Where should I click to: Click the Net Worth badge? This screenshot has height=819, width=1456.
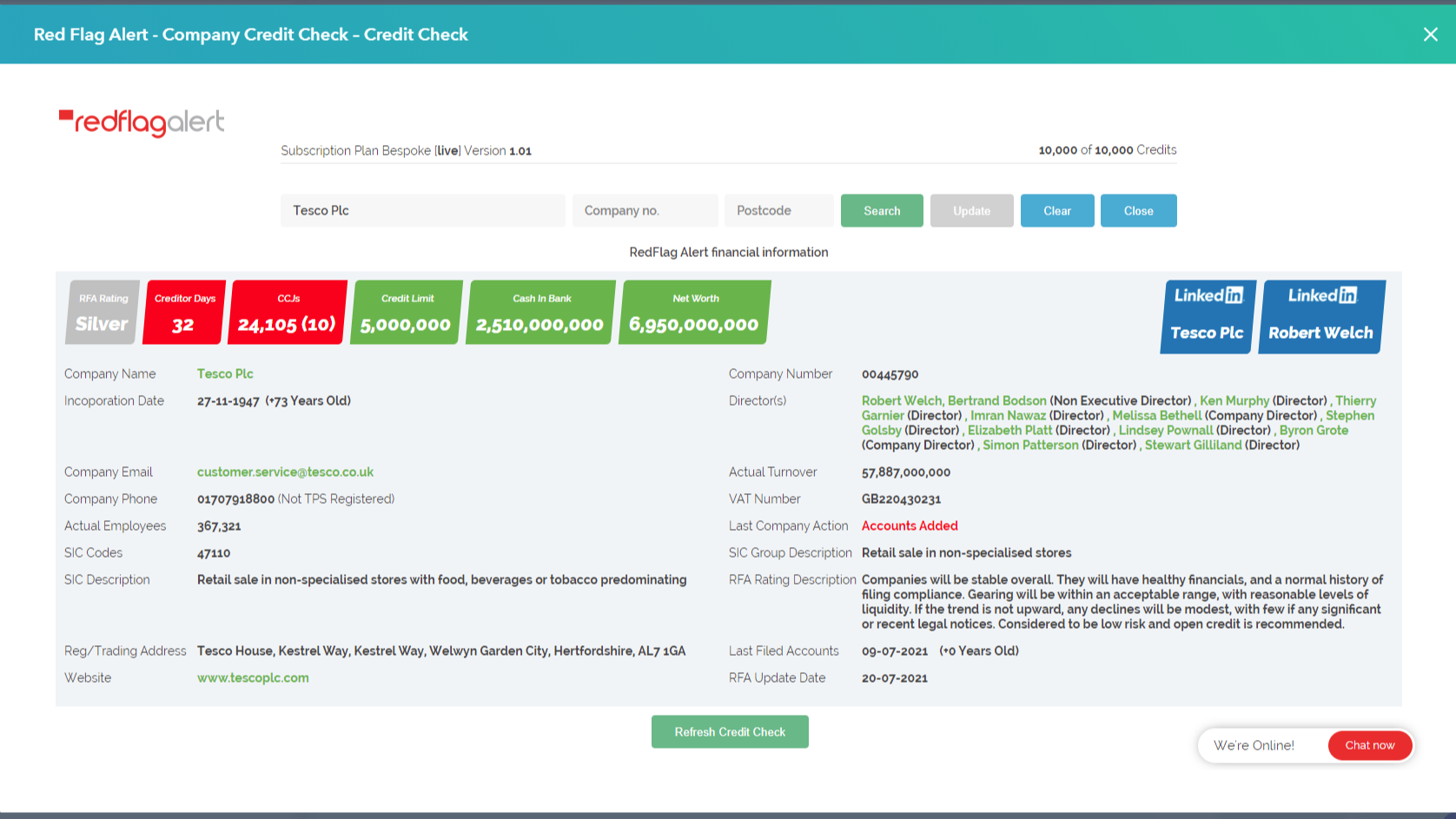point(694,313)
